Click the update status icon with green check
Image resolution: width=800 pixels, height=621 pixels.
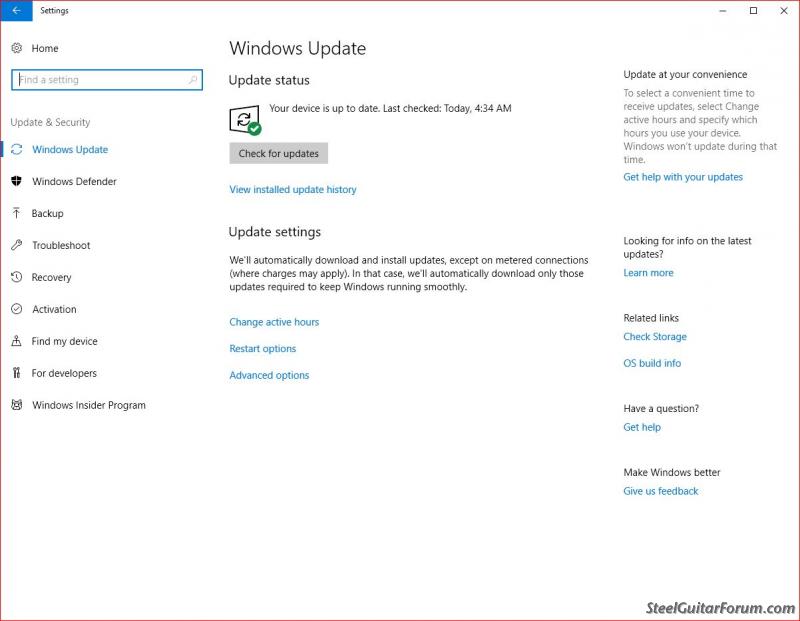point(245,120)
